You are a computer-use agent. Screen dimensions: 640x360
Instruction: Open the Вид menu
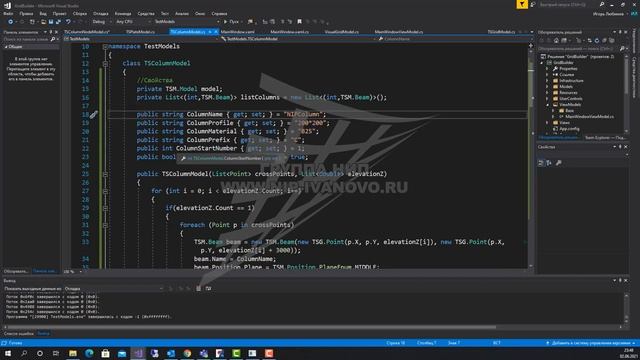[x=43, y=13]
